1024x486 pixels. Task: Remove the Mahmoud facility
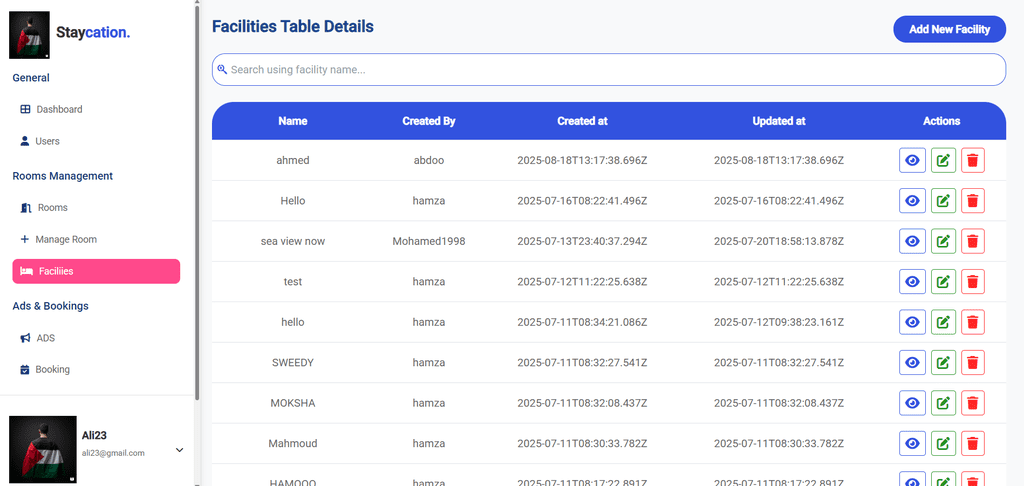[972, 444]
